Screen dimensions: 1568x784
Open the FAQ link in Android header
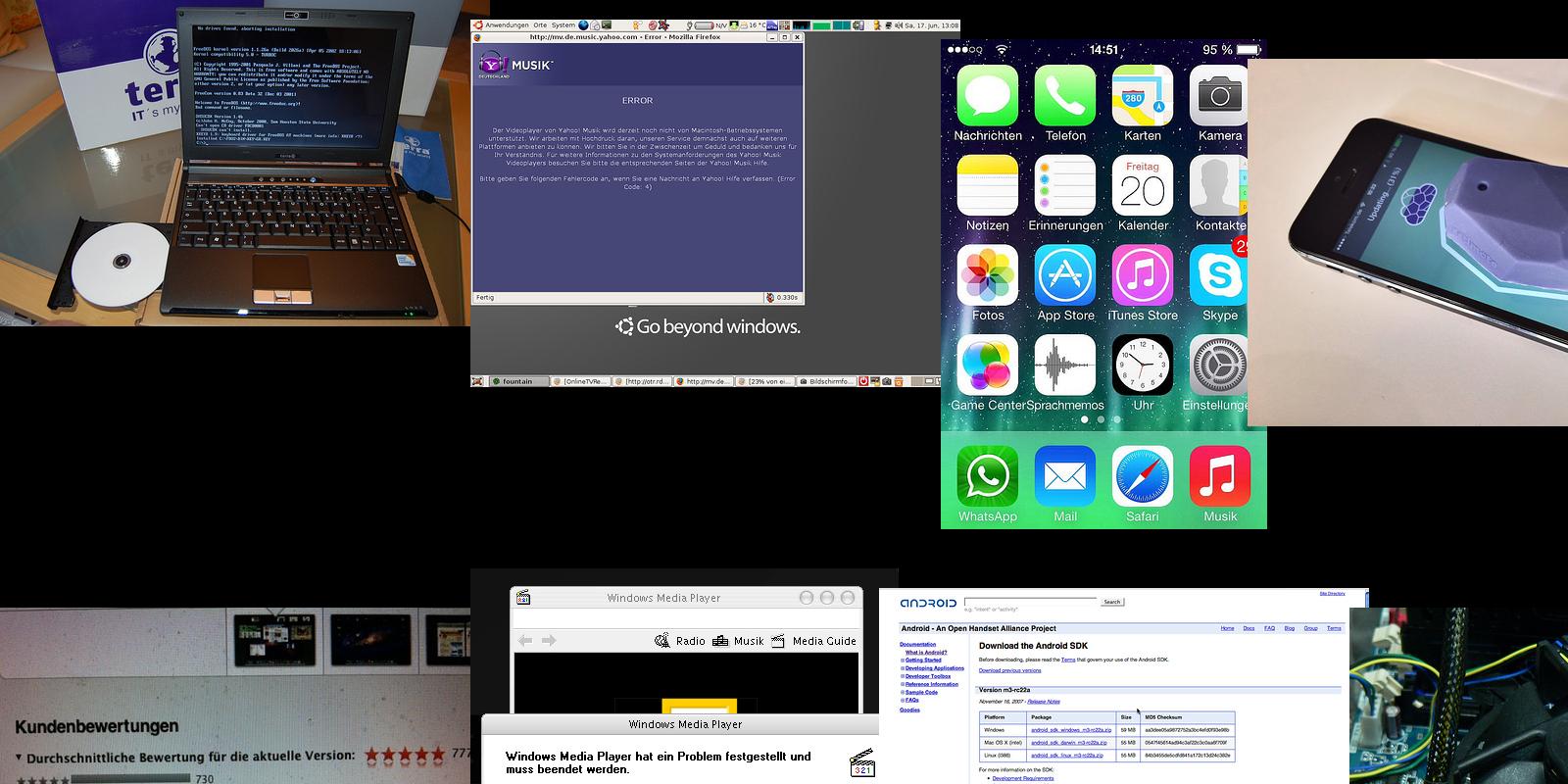(x=1269, y=628)
